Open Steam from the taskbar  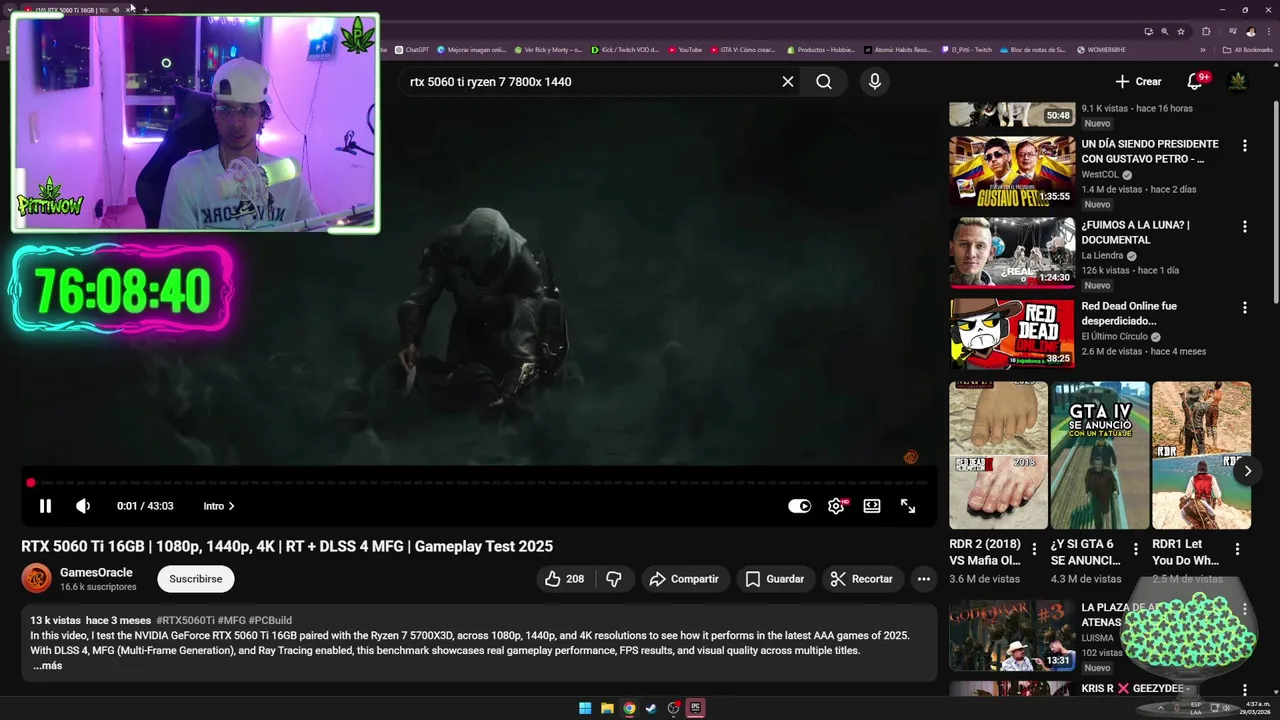click(x=651, y=708)
